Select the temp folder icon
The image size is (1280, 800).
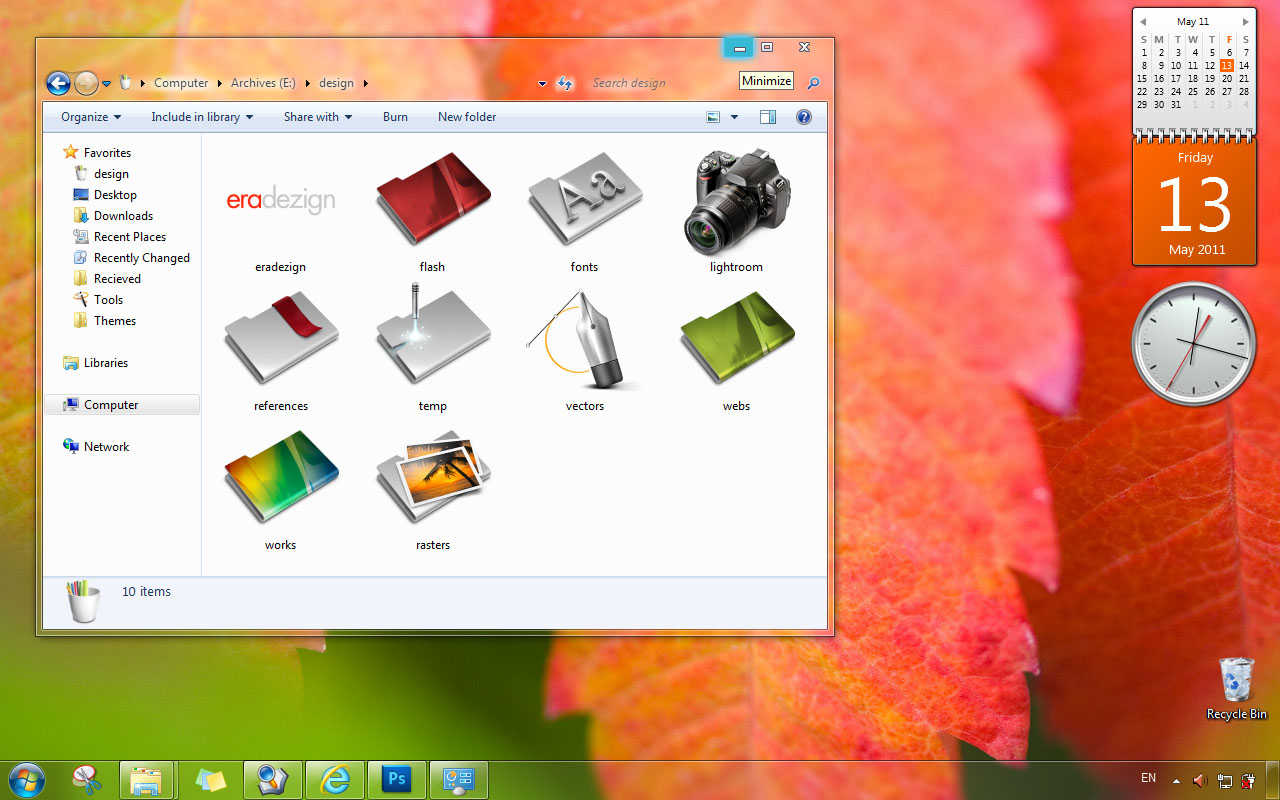[433, 336]
